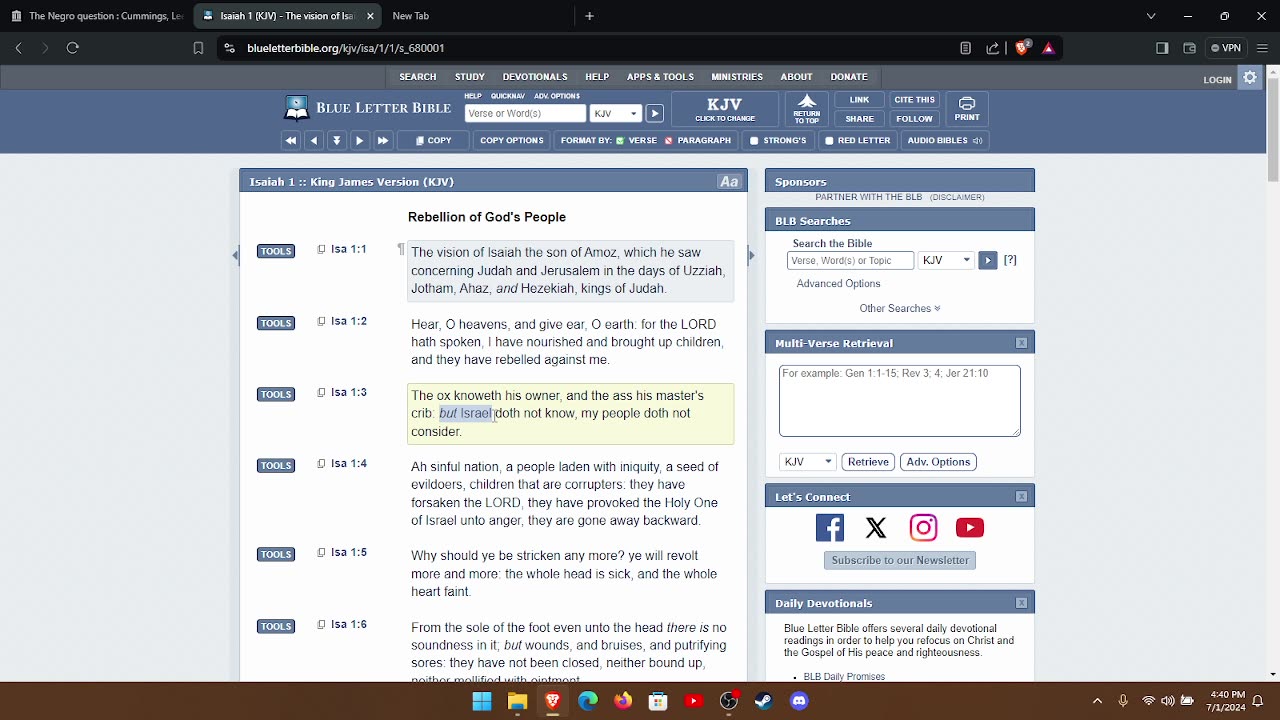
Task: Click Search the Bible input field
Action: [x=851, y=261]
